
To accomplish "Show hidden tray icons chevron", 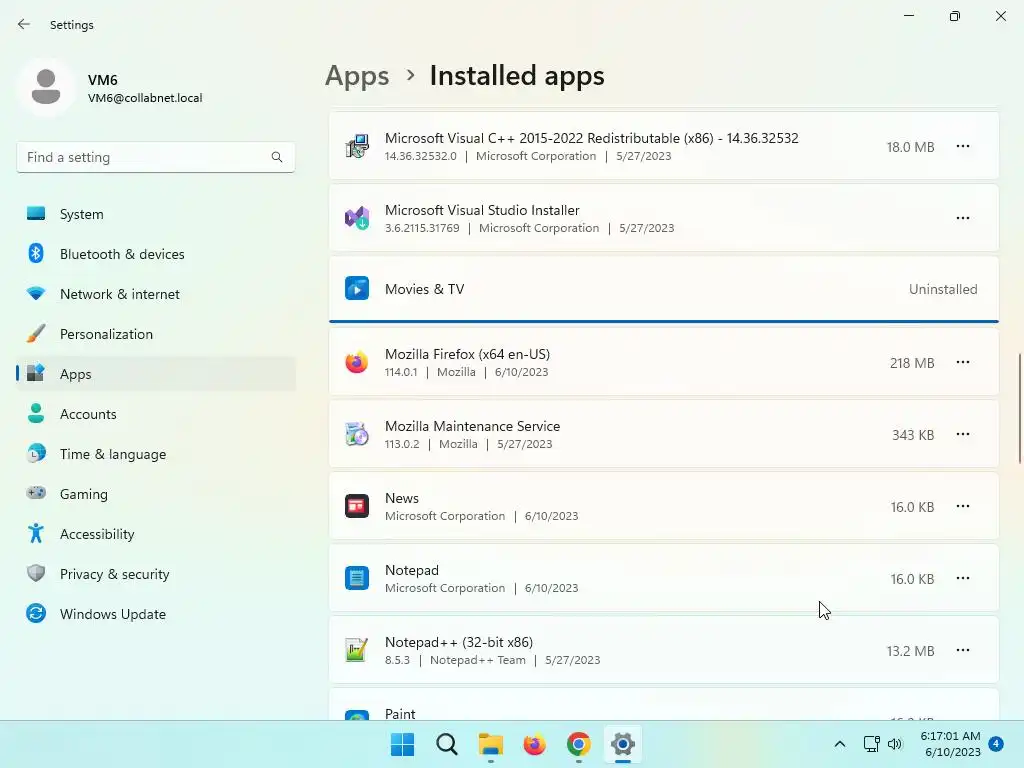I will tap(840, 744).
